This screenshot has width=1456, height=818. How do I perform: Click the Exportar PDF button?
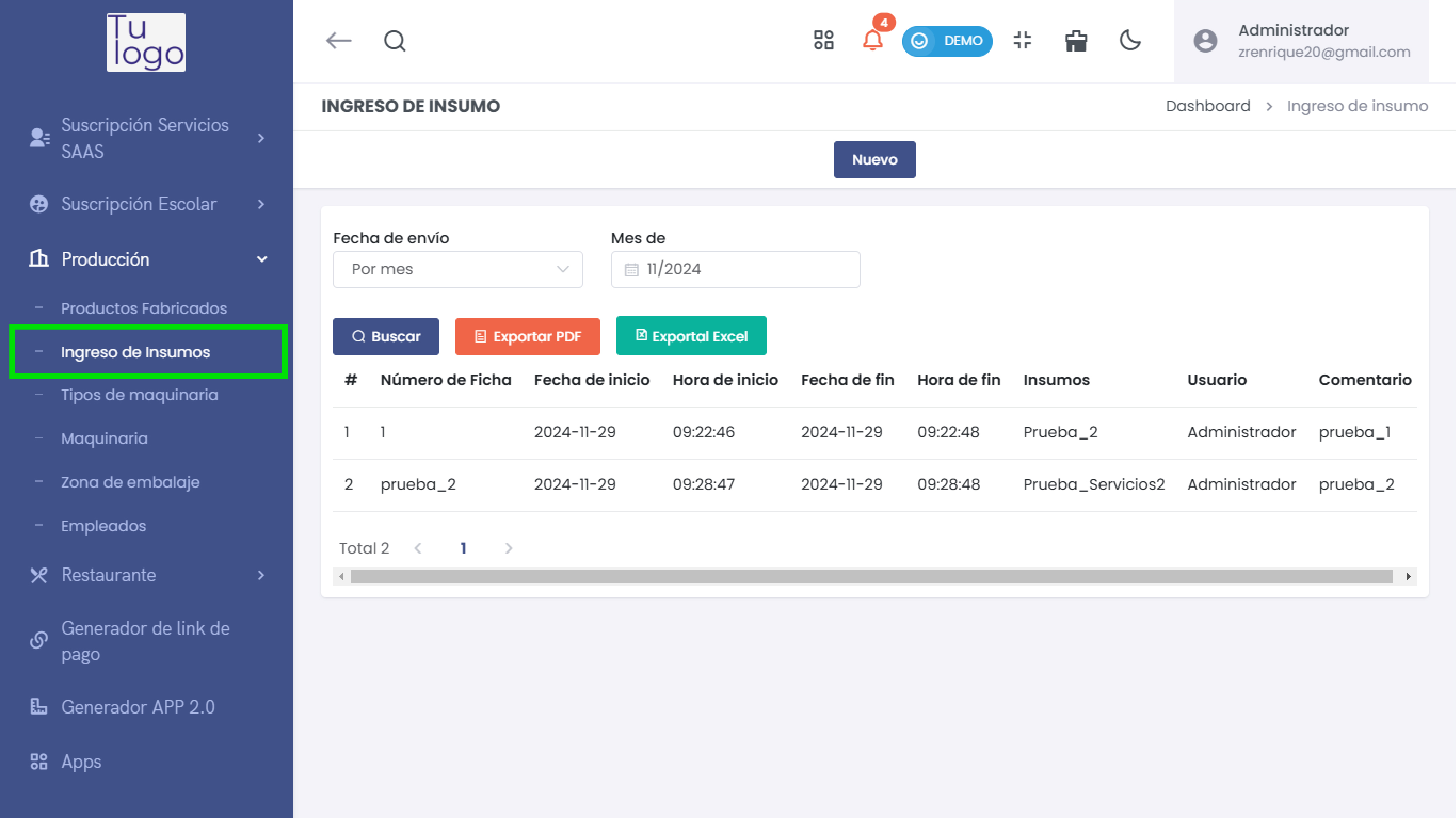(527, 337)
